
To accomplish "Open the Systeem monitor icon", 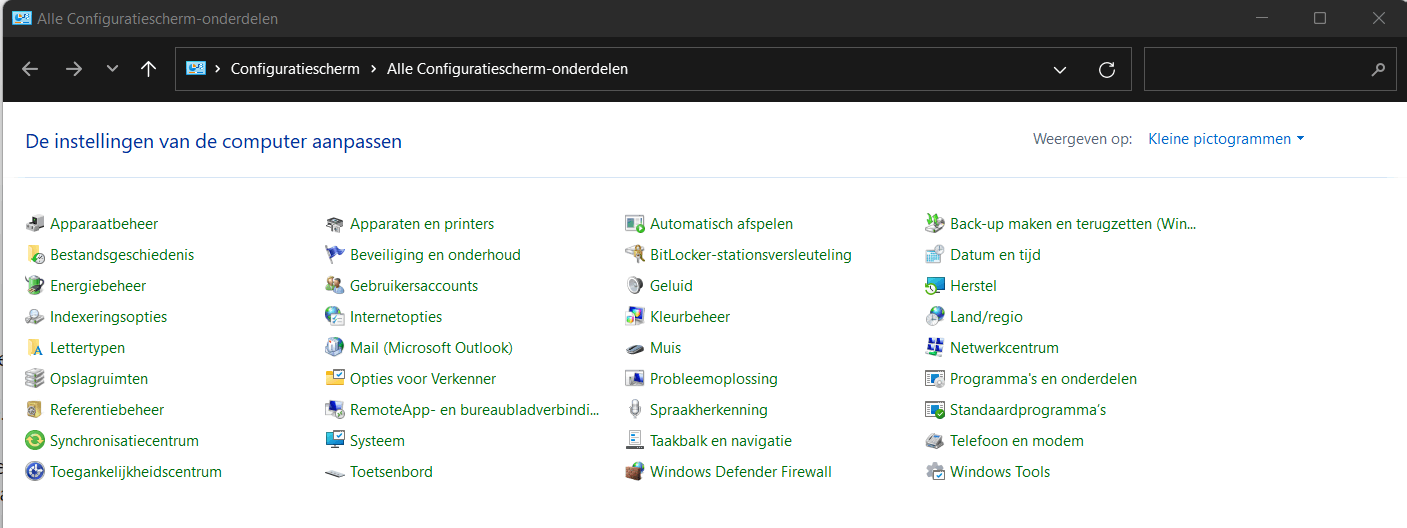I will (x=335, y=441).
